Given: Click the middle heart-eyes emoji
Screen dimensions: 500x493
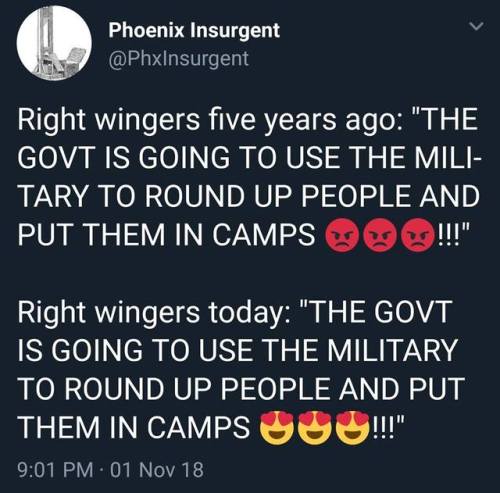Looking at the screenshot, I should 315,427.
